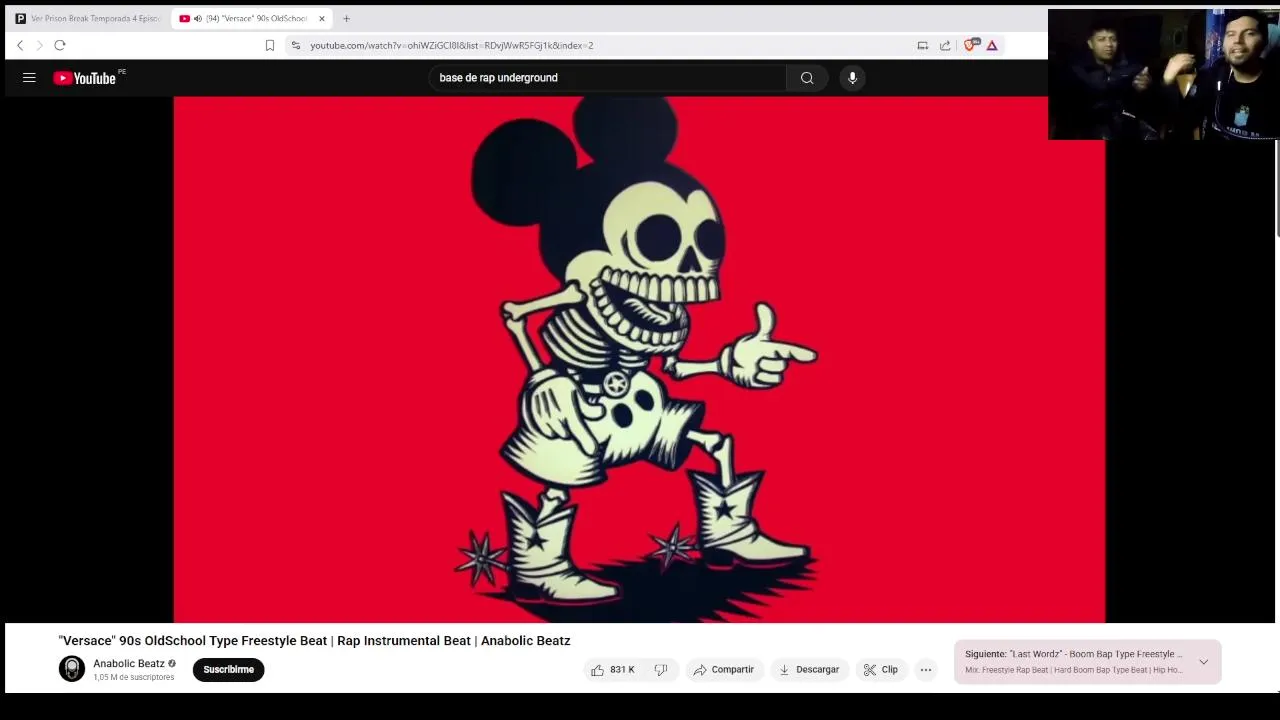Reload the current page
Screen dimensions: 1280x720
coord(60,45)
